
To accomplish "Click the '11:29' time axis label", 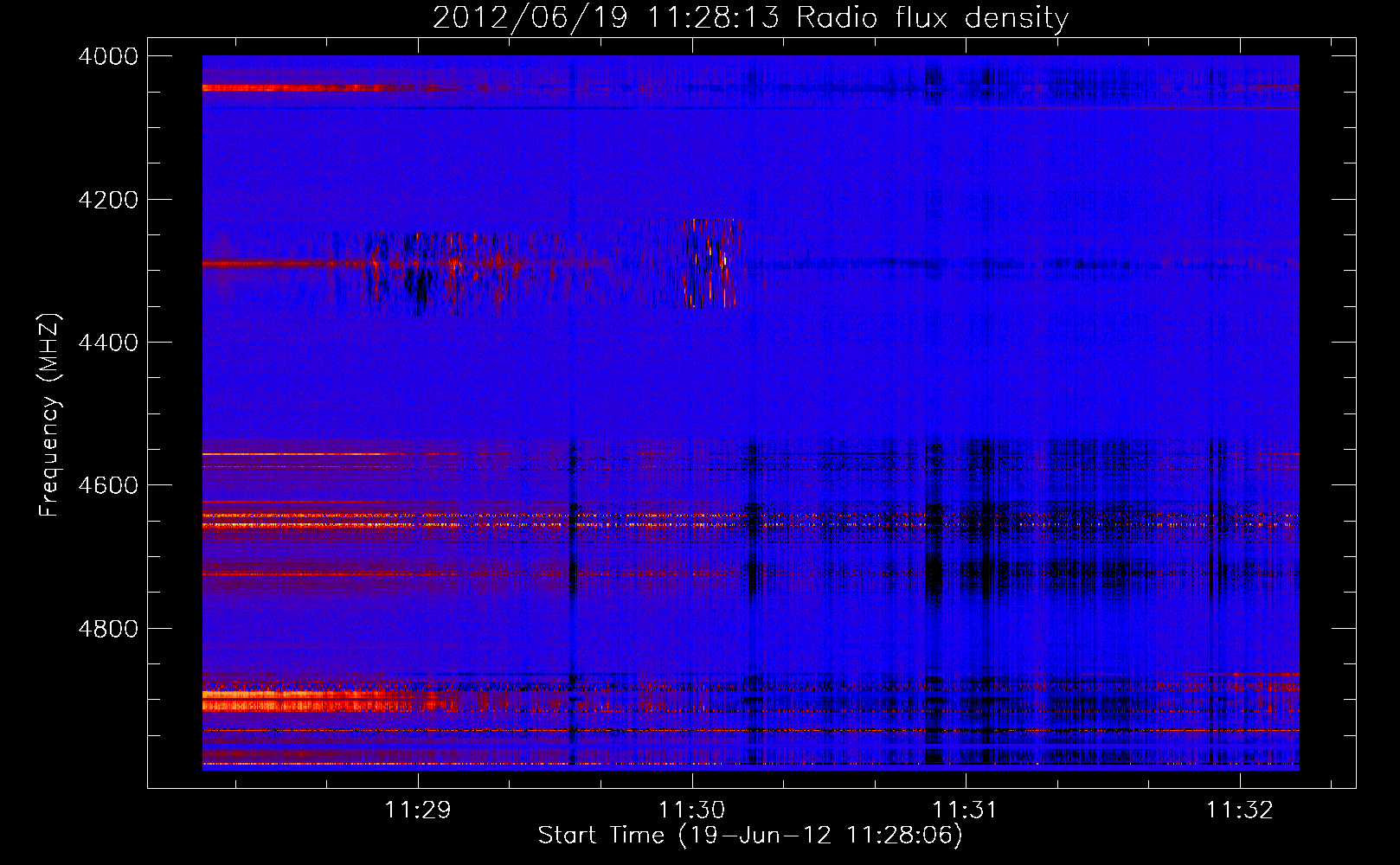I will coord(419,810).
